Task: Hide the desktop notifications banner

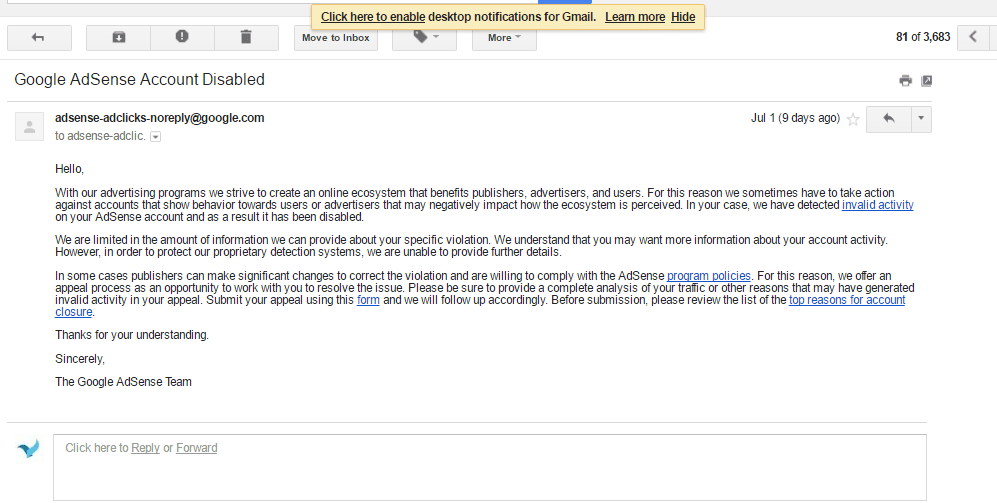Action: 683,17
